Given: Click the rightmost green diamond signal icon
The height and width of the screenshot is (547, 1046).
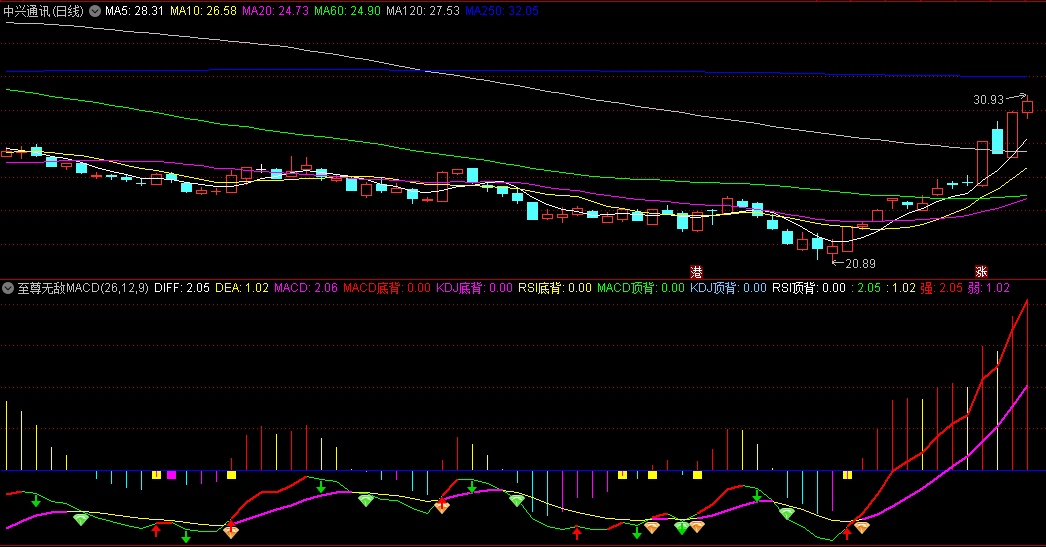Looking at the screenshot, I should point(787,513).
